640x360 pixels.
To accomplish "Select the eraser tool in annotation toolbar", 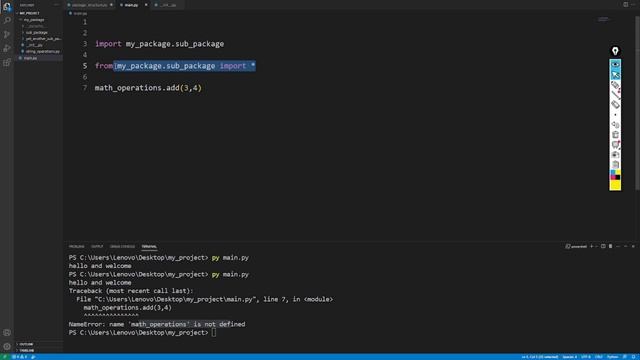I will [x=615, y=104].
